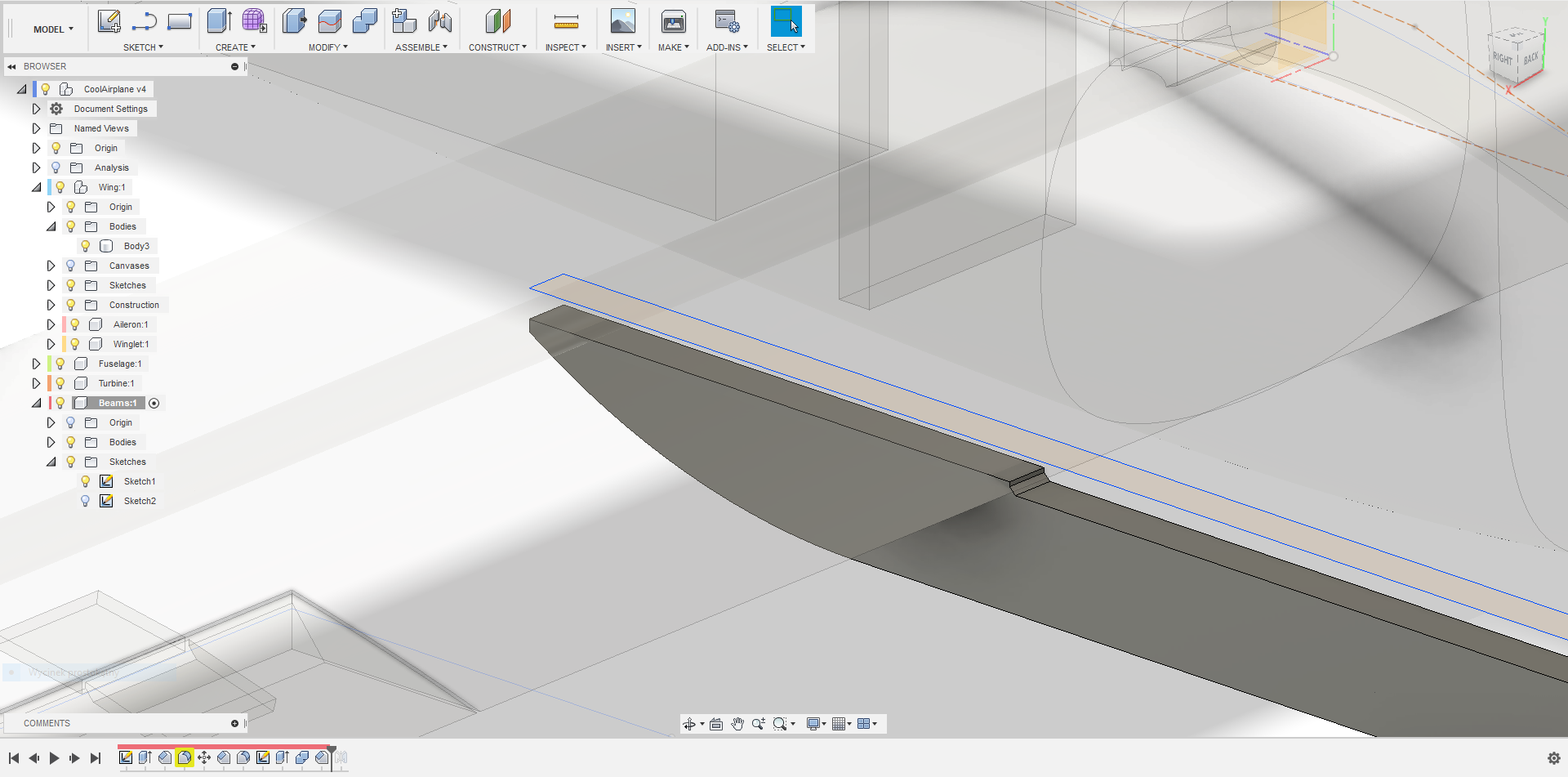
Task: Click the Orbit navigation tool
Action: click(x=689, y=724)
